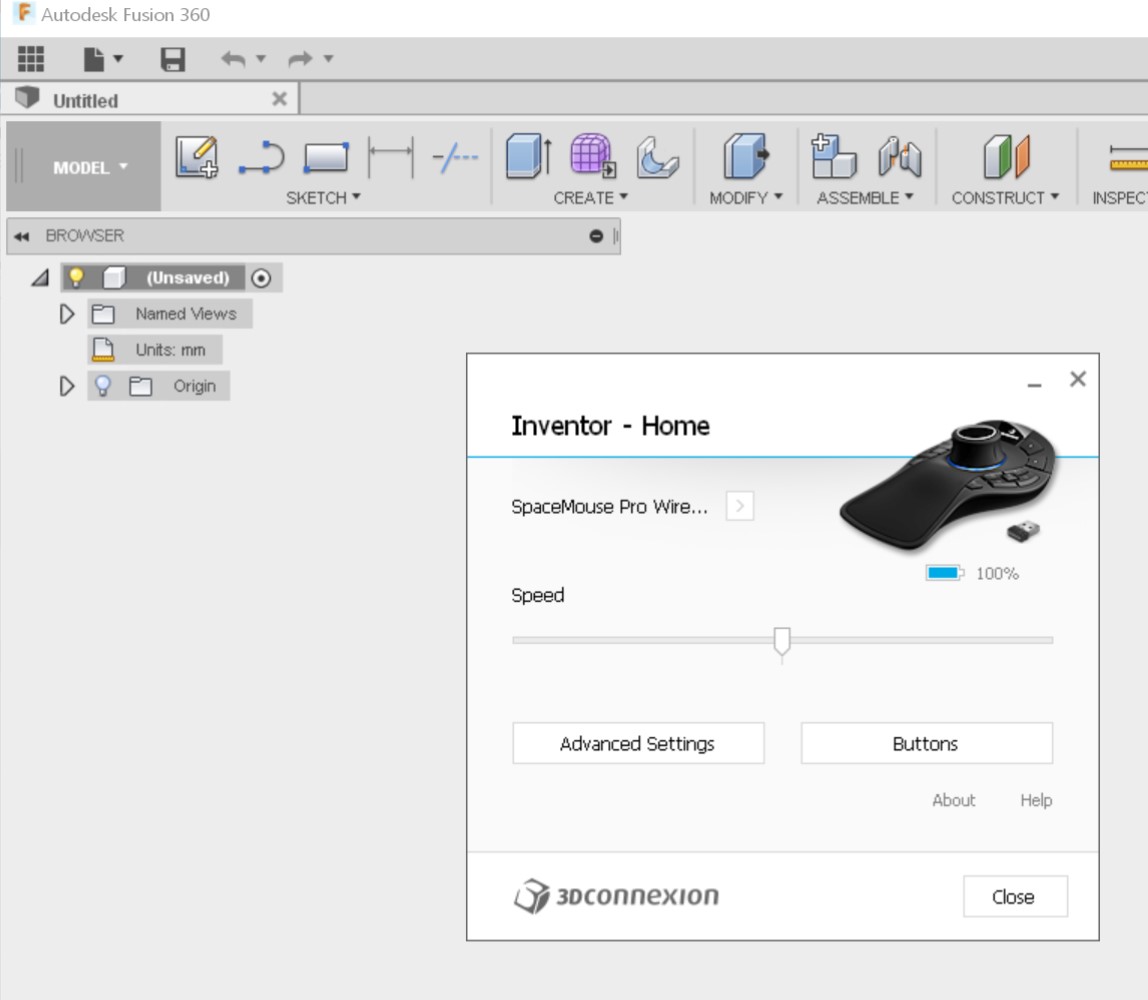The width and height of the screenshot is (1148, 1000).
Task: Select the Joint tool
Action: (899, 156)
